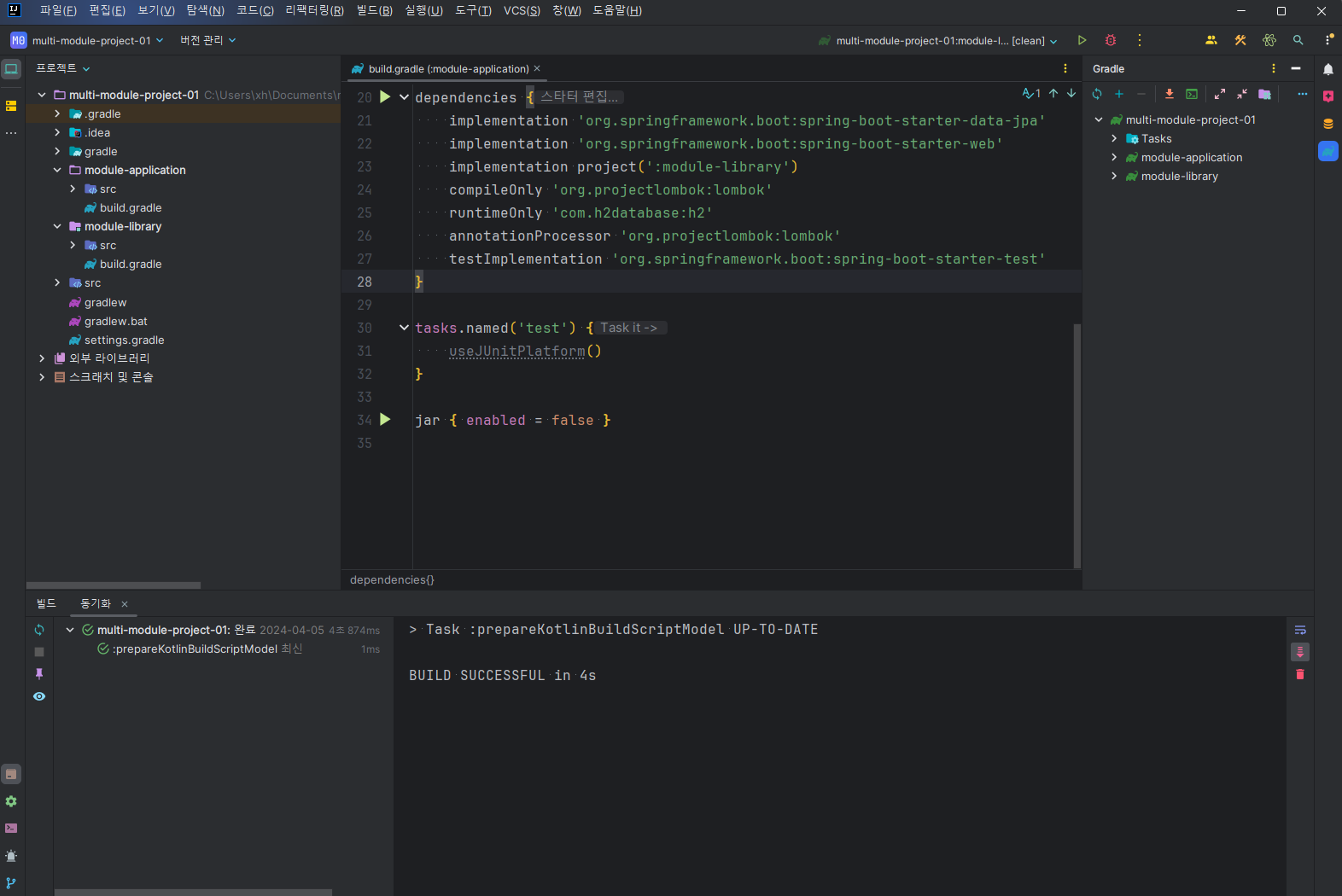Click the build hammer icon
Image resolution: width=1342 pixels, height=896 pixels.
coord(1240,40)
